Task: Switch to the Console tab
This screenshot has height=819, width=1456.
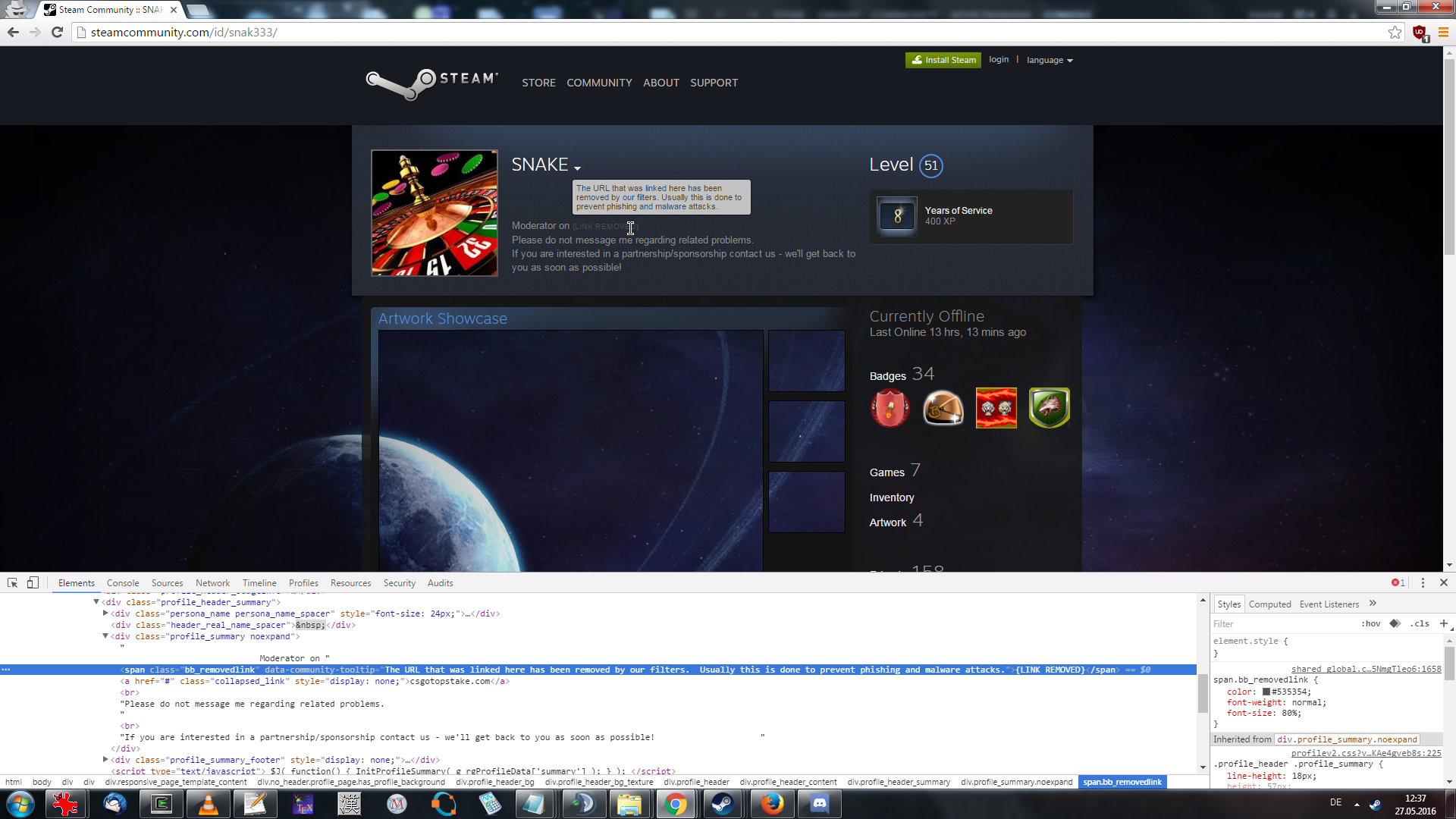Action: [123, 583]
